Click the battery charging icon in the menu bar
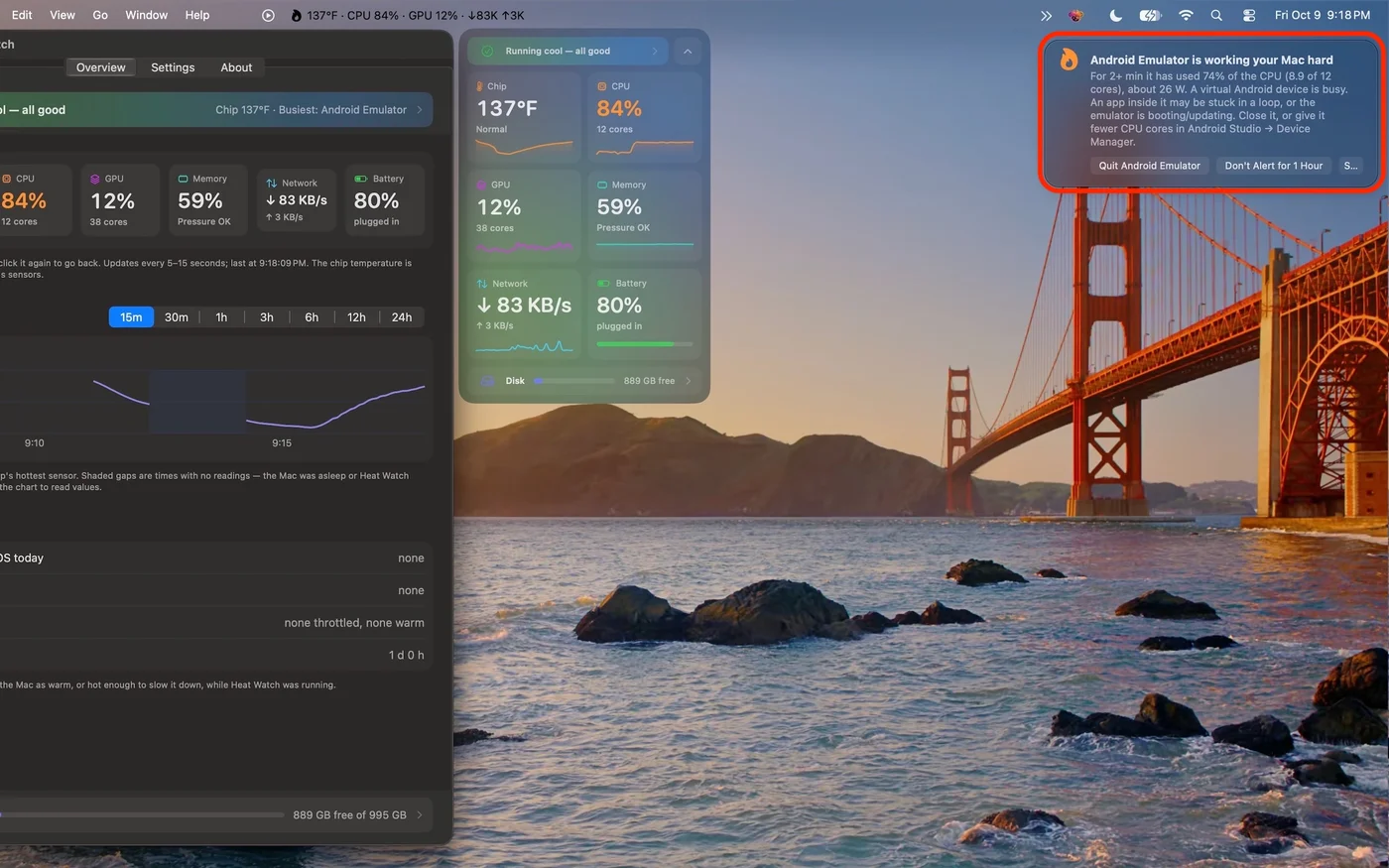This screenshot has width=1389, height=868. click(1150, 15)
